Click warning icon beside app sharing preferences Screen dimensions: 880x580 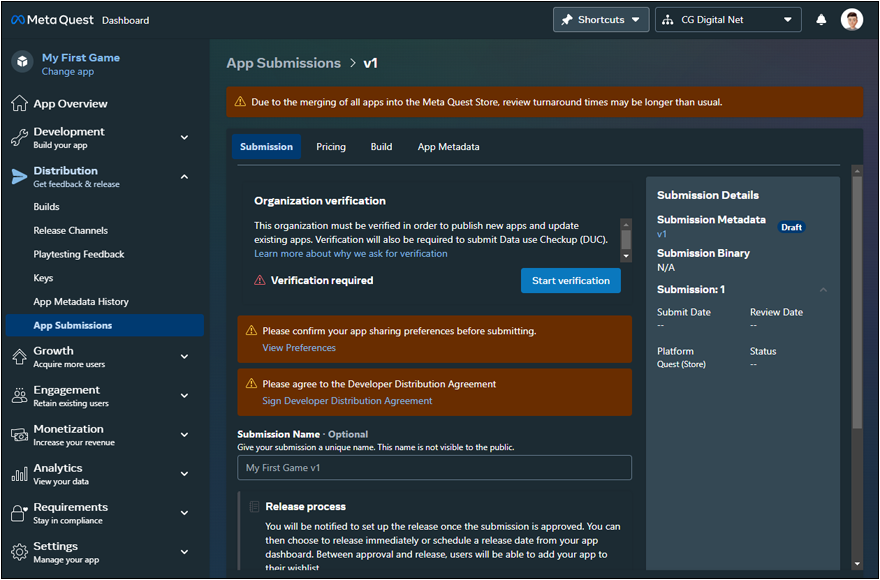pyautogui.click(x=251, y=331)
